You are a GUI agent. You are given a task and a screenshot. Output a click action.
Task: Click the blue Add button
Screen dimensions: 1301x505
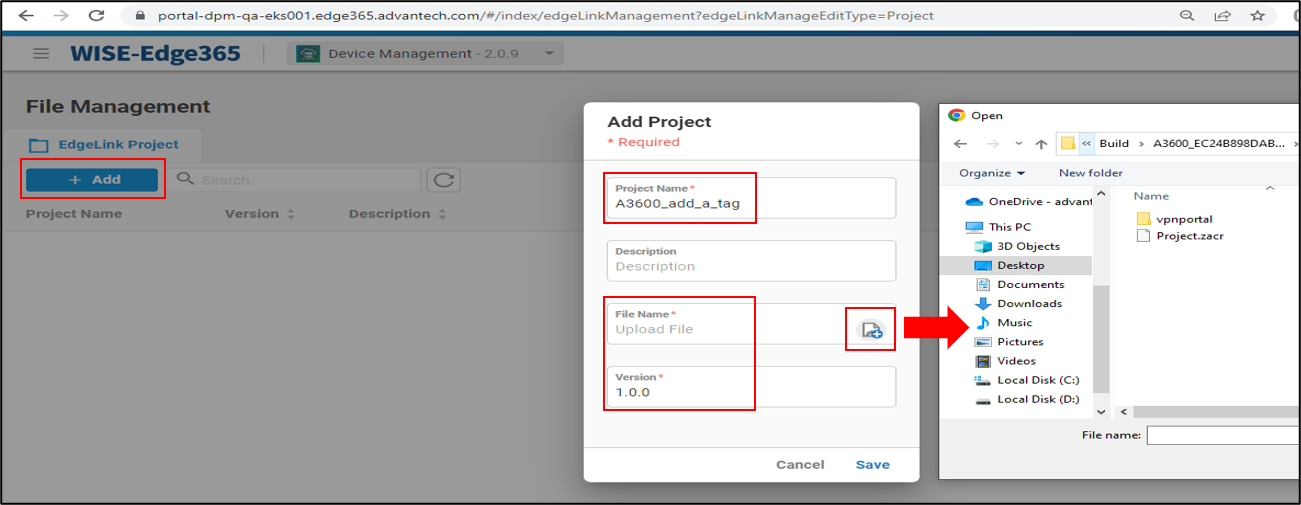tap(92, 180)
